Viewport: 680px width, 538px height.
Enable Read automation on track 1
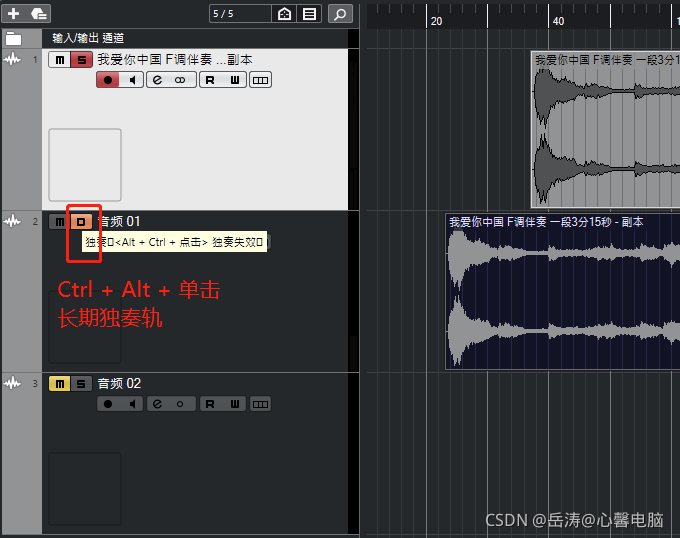210,80
